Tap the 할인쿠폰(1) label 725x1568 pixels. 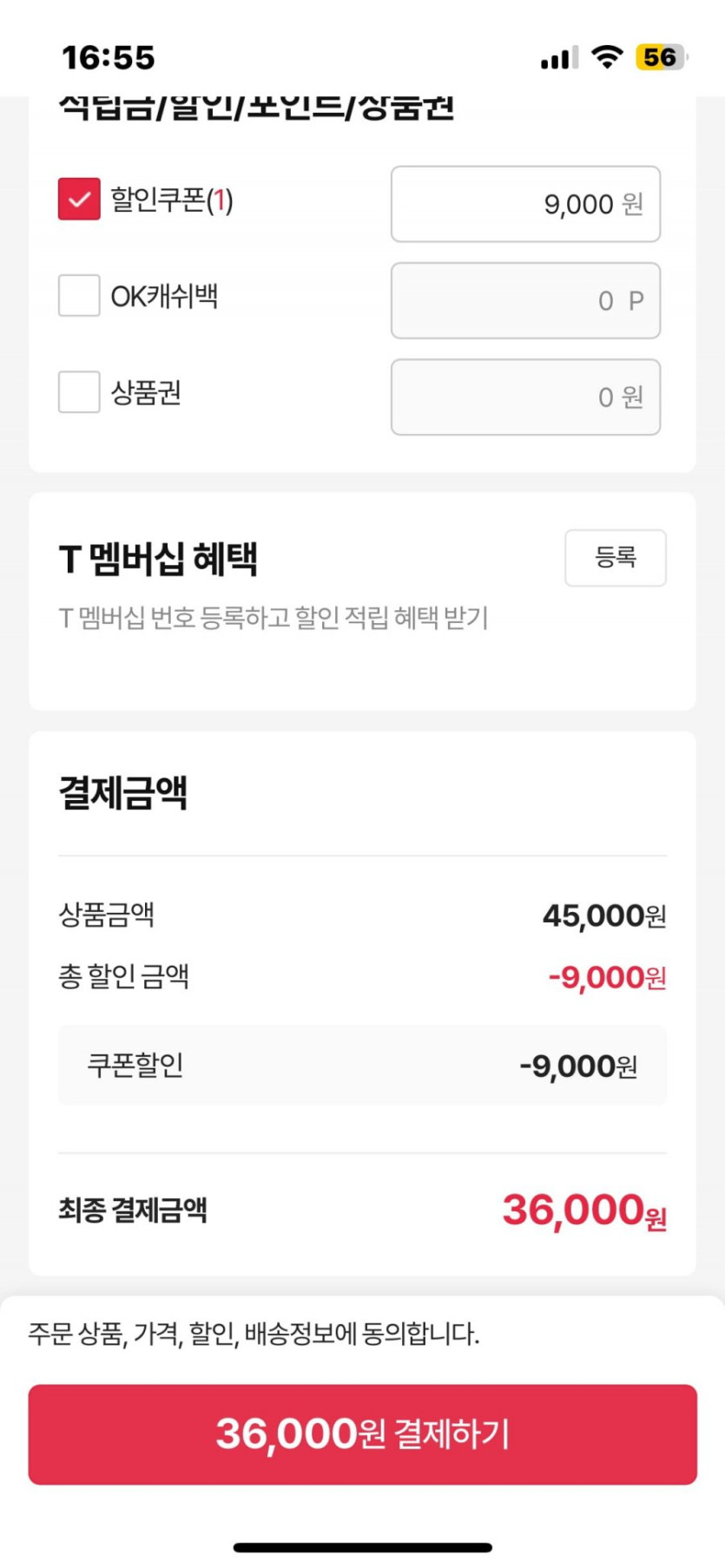point(172,200)
